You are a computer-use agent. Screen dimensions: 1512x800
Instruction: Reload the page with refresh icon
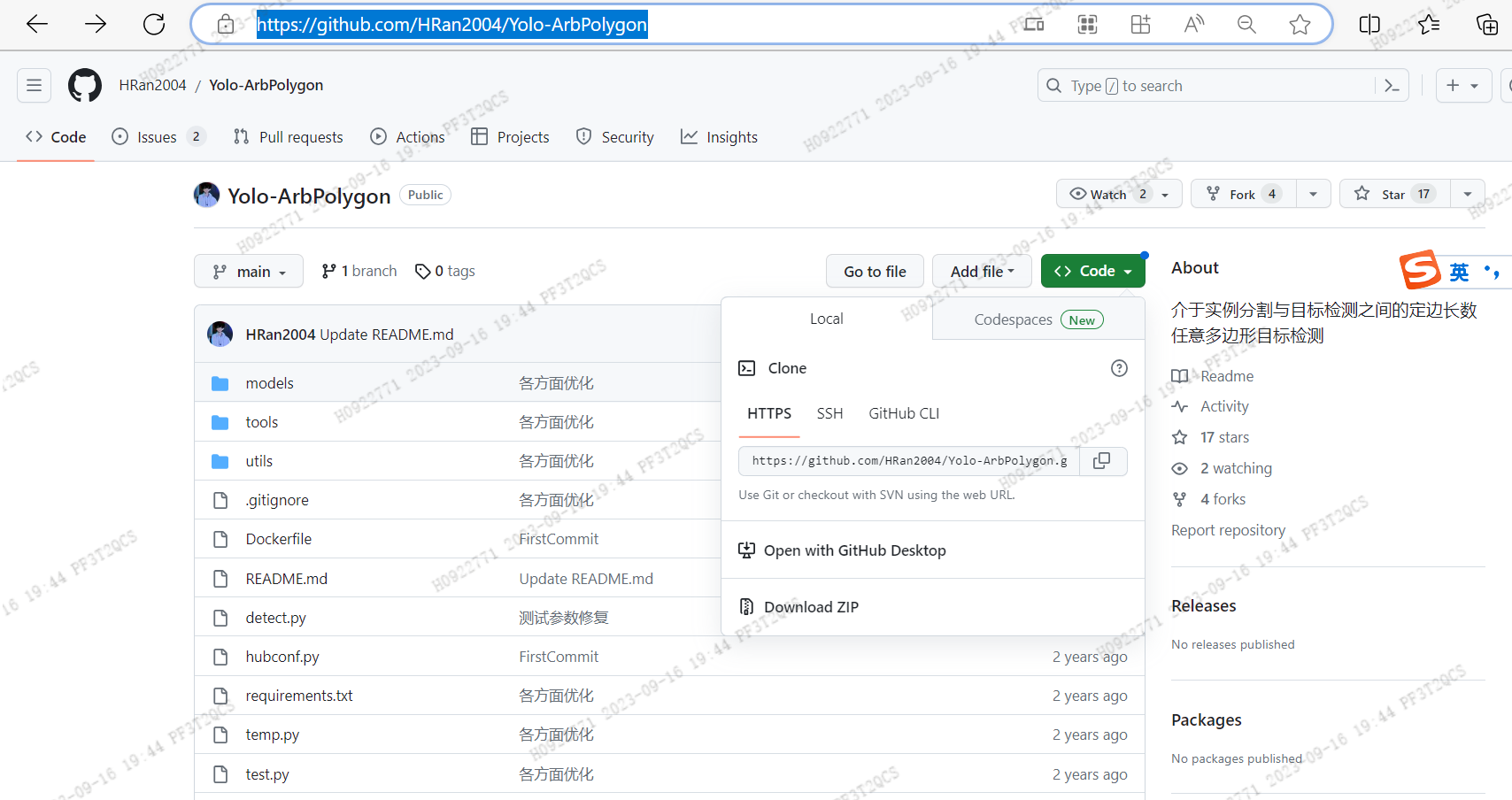pyautogui.click(x=154, y=24)
